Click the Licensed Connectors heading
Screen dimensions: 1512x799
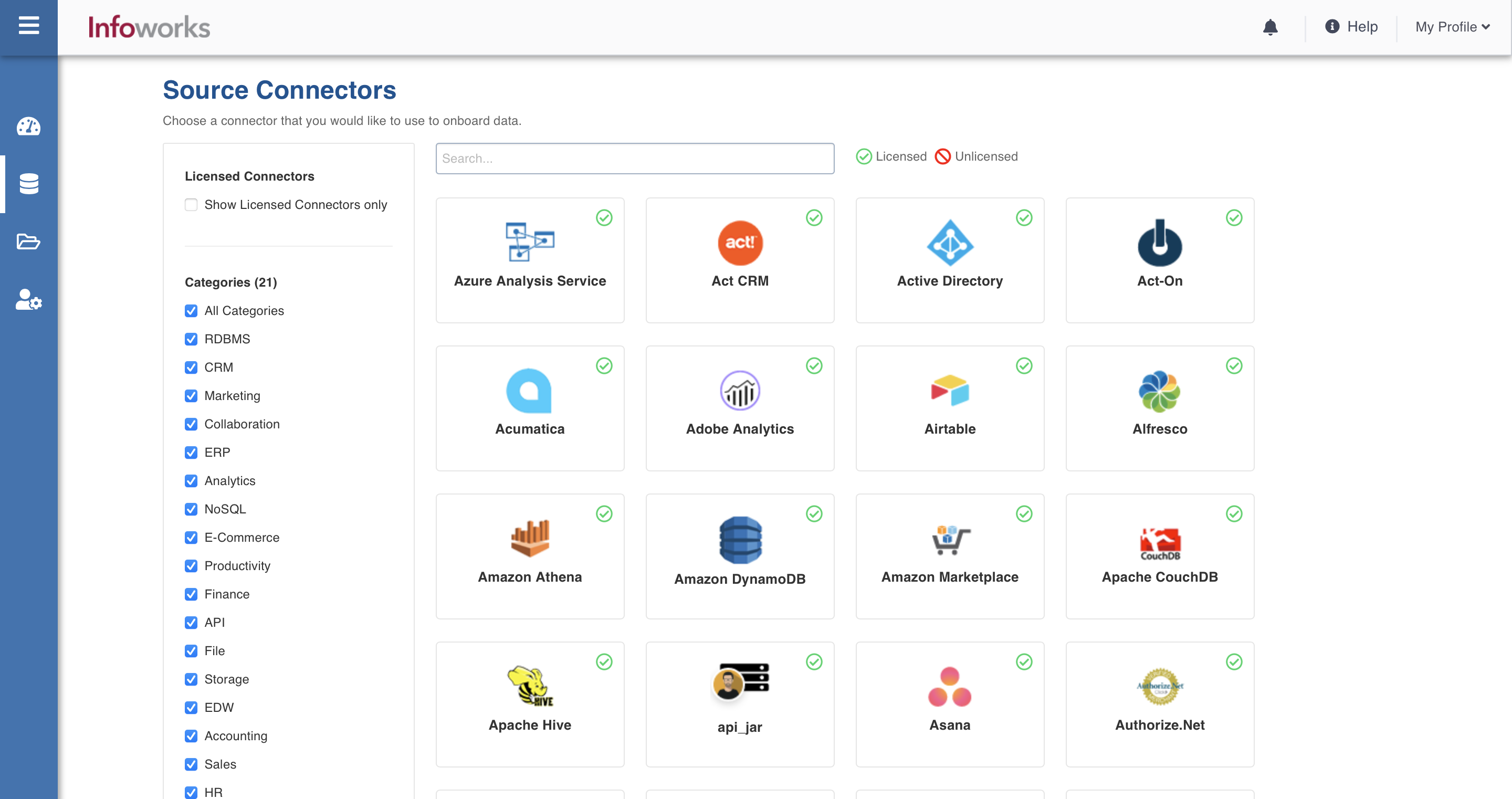click(x=249, y=176)
